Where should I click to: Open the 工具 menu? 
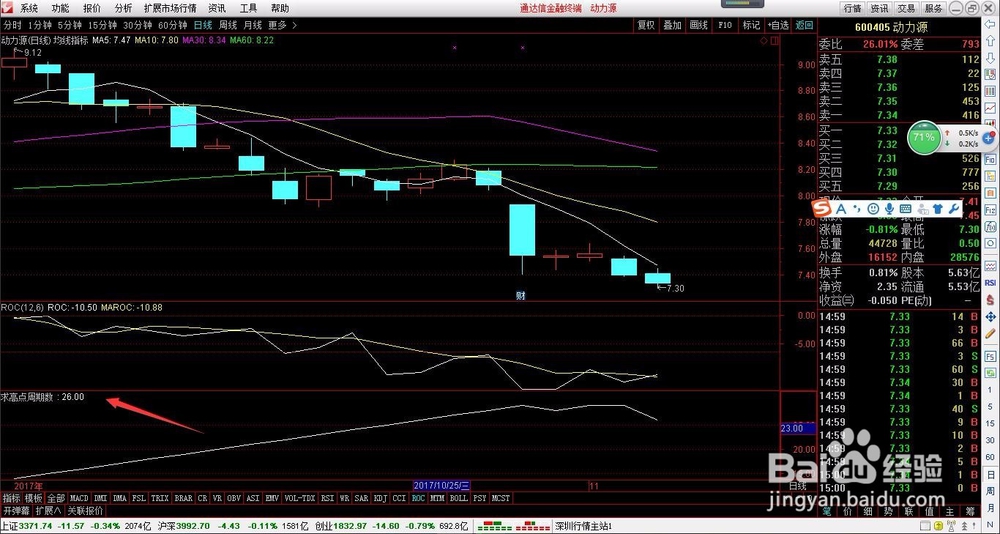(249, 8)
